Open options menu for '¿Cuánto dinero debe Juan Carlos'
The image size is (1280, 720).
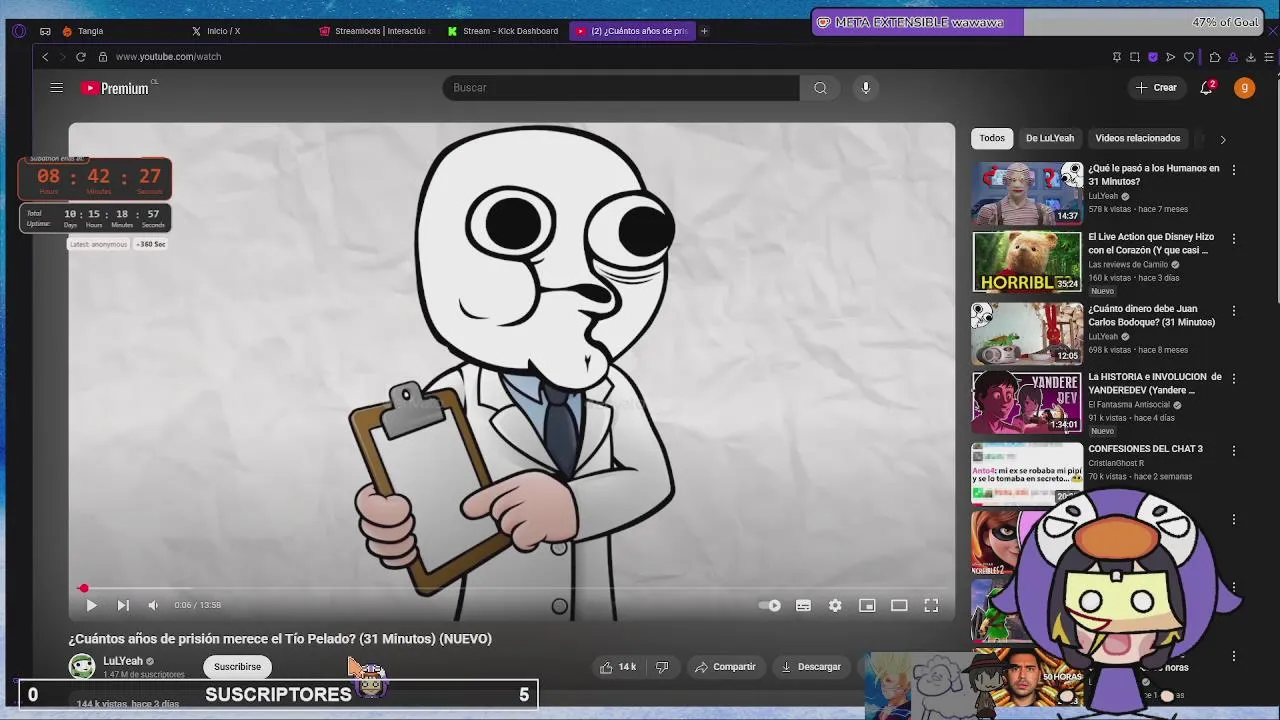(1234, 311)
